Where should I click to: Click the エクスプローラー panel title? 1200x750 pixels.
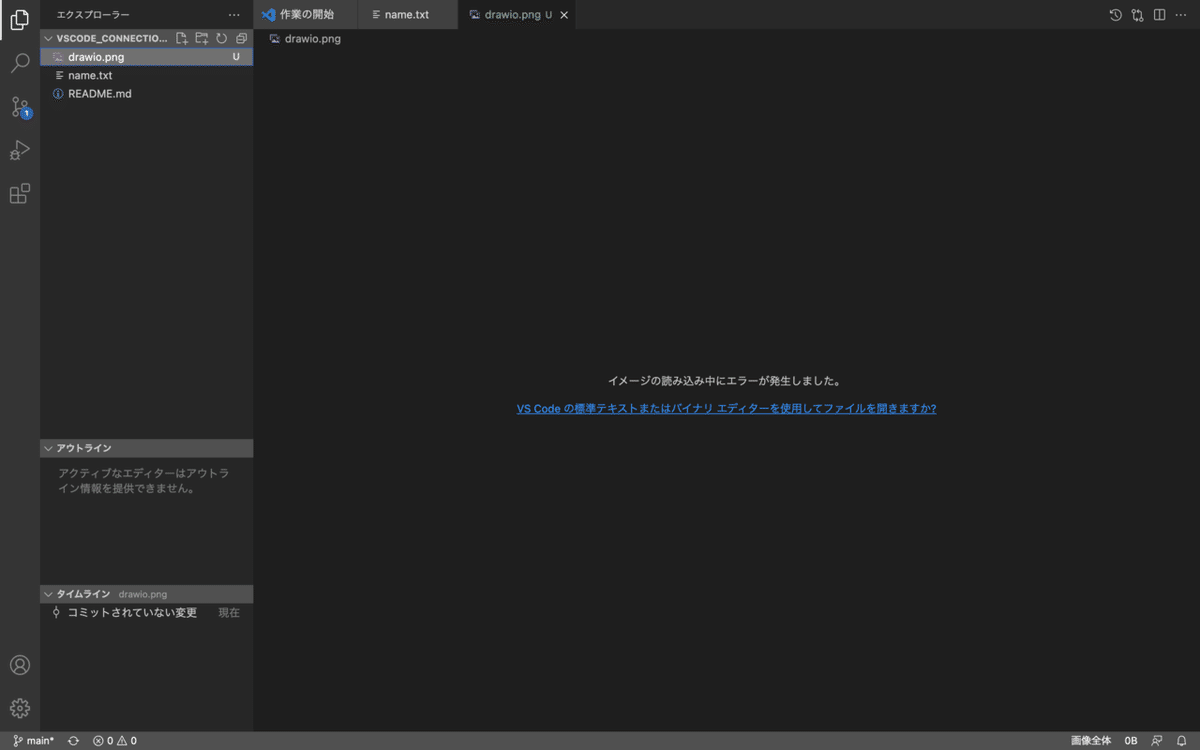(93, 15)
